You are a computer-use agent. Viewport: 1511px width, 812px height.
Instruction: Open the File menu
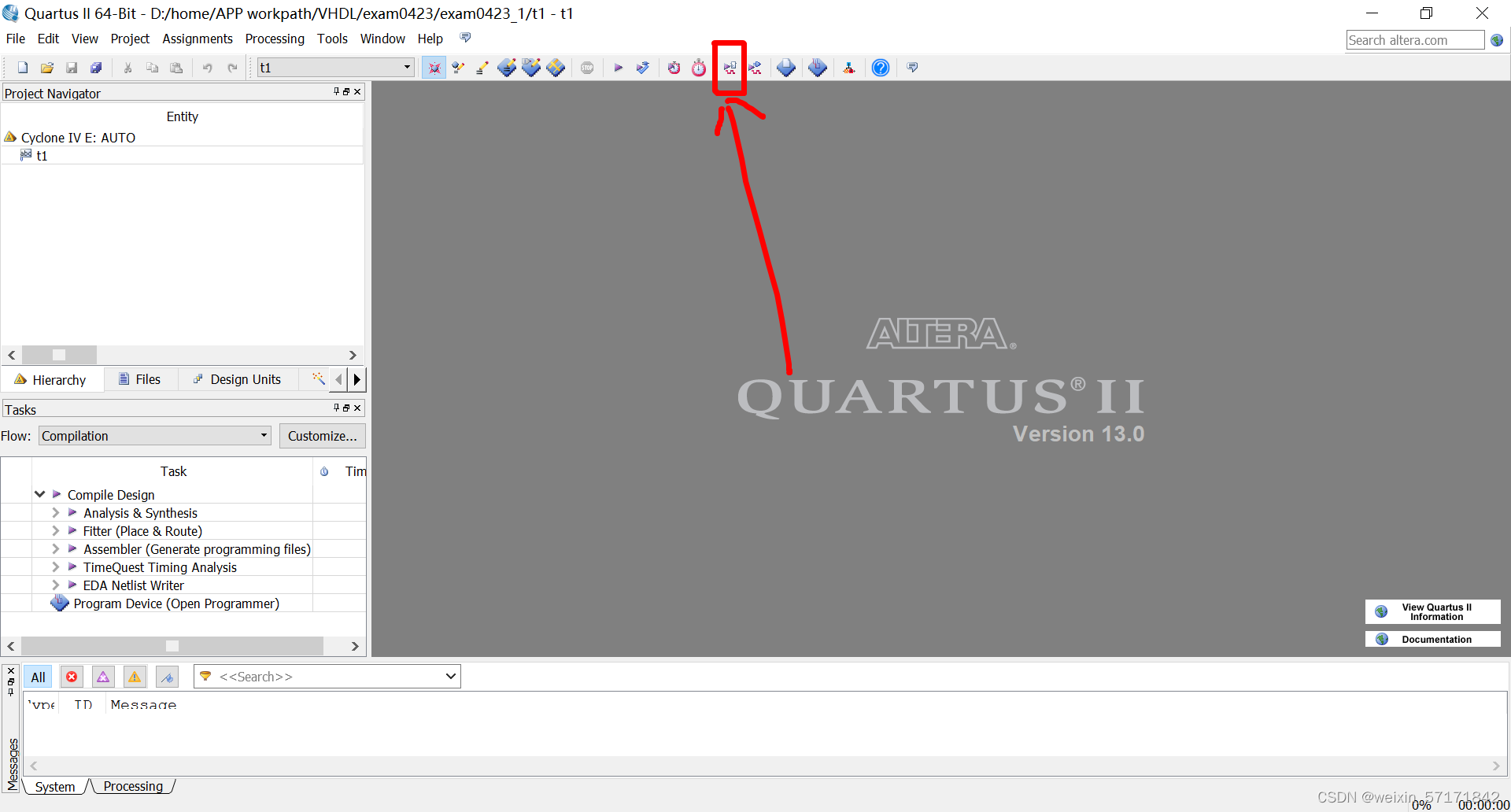click(15, 39)
